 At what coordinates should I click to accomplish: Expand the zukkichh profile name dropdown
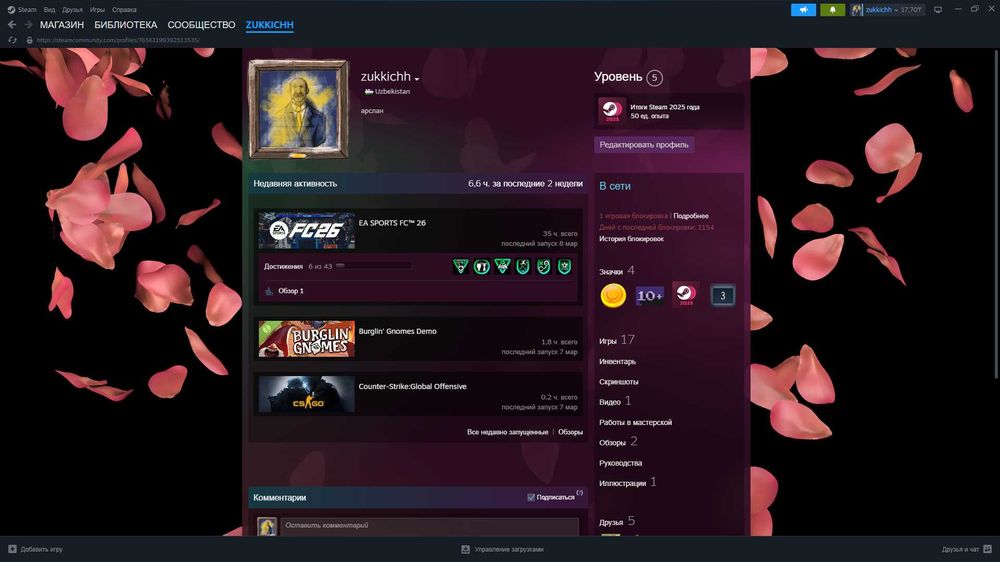pyautogui.click(x=416, y=79)
